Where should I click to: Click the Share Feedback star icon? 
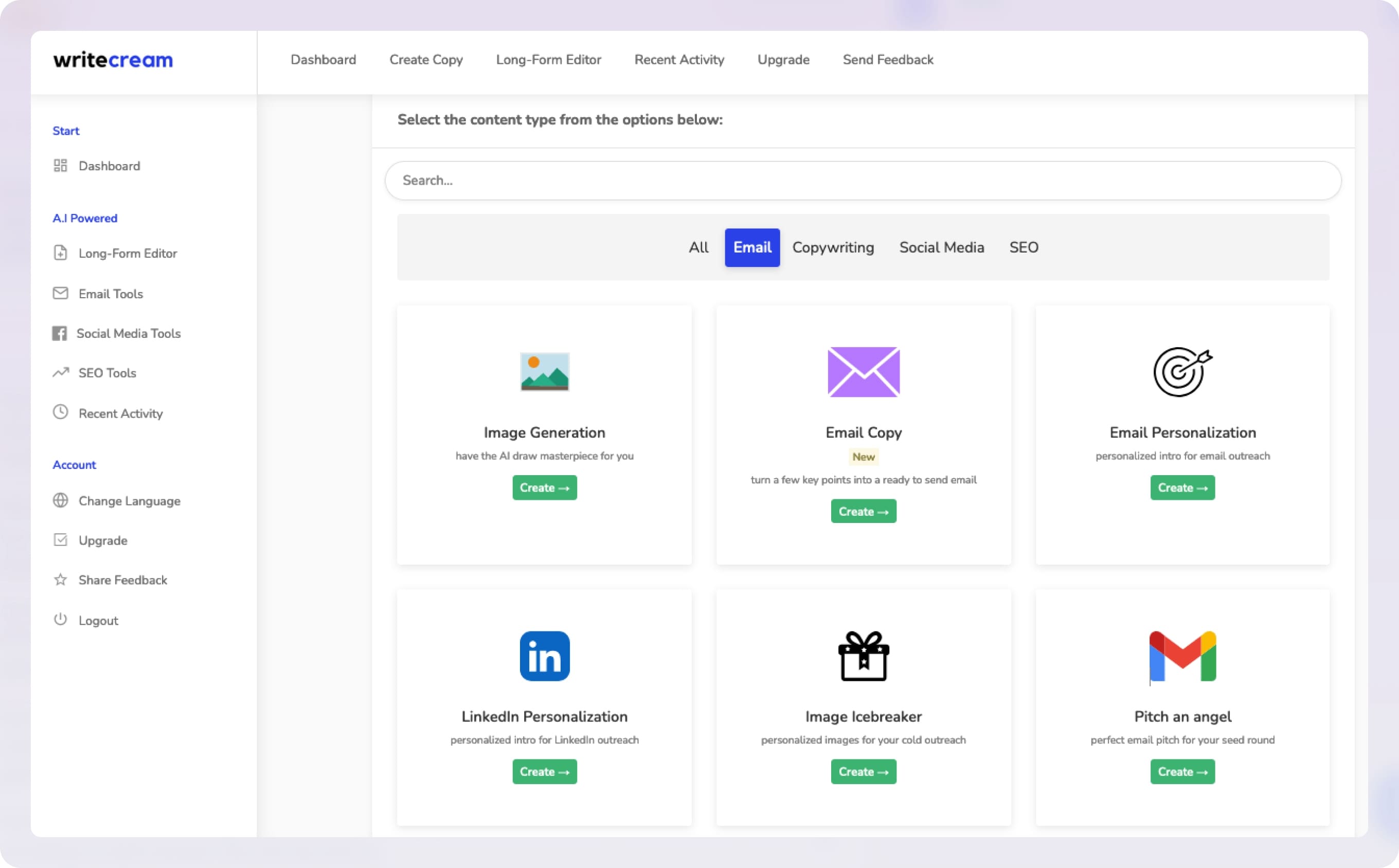(61, 580)
